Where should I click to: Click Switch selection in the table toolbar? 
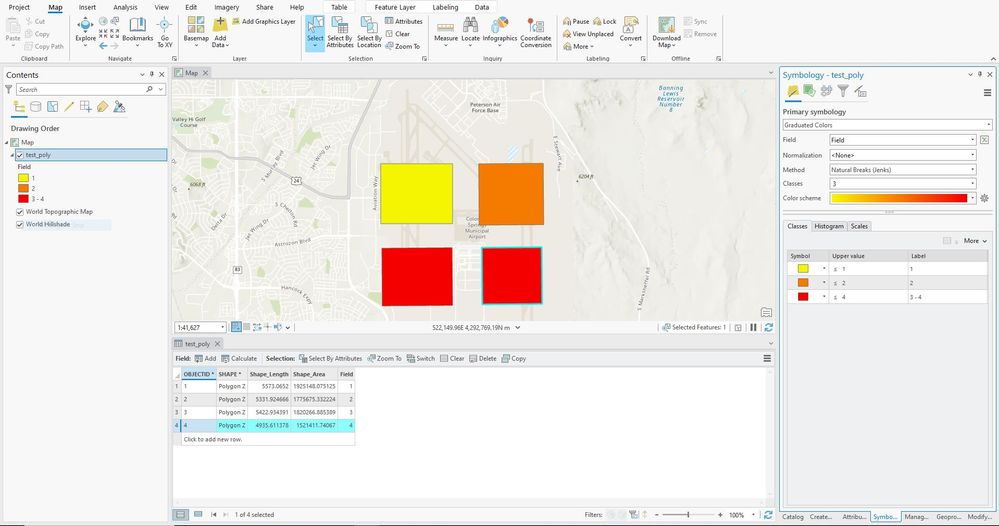click(x=420, y=359)
